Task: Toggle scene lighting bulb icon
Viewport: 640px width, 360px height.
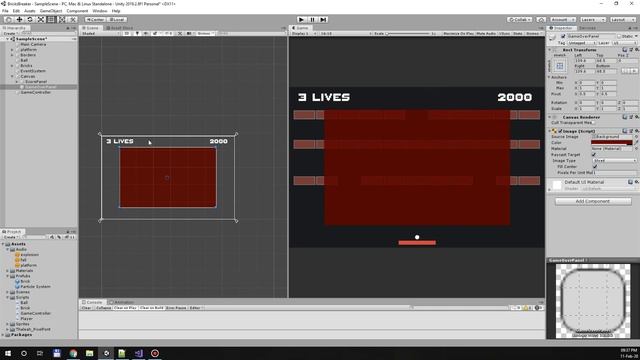Action: [x=137, y=33]
